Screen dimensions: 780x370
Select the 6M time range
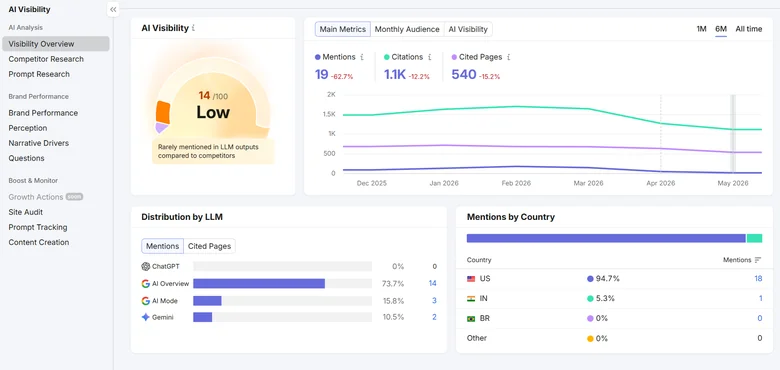coord(721,29)
